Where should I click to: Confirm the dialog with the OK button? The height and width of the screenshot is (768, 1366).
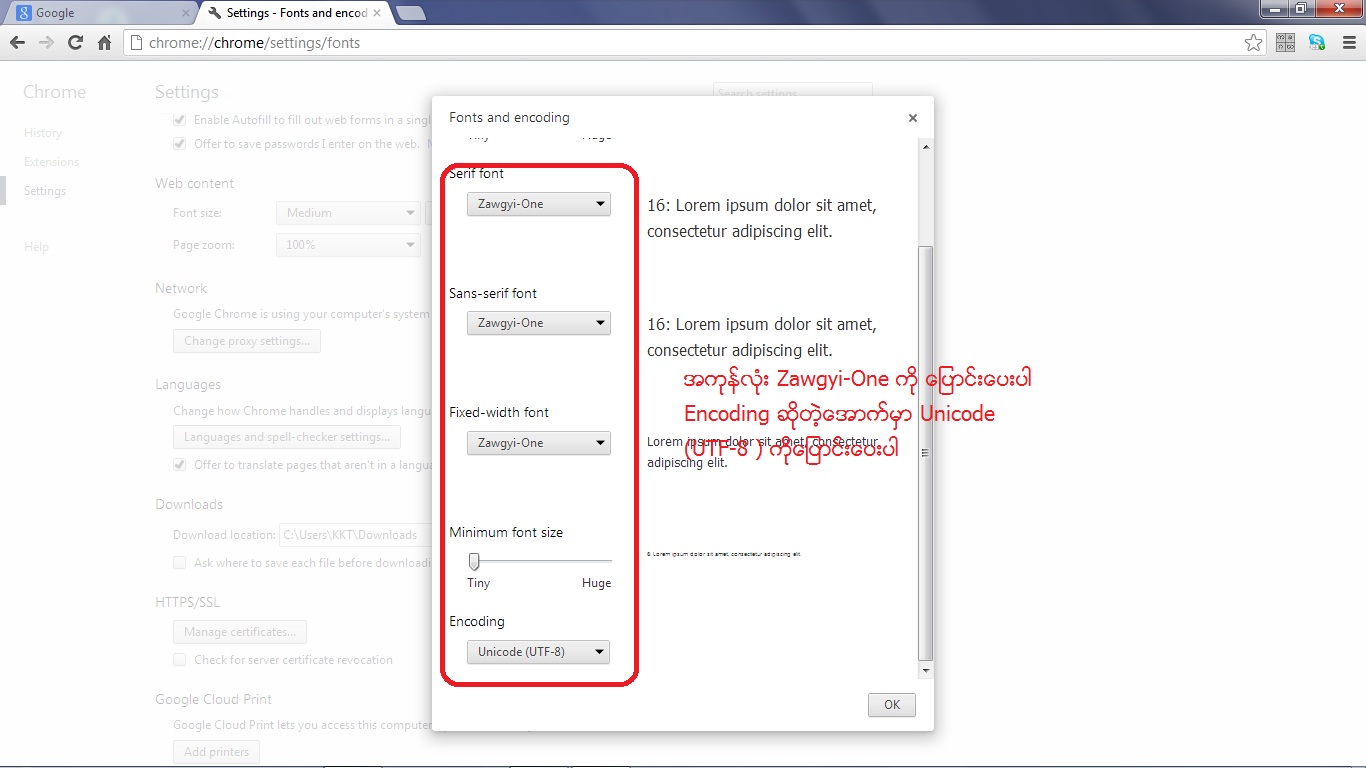(892, 705)
